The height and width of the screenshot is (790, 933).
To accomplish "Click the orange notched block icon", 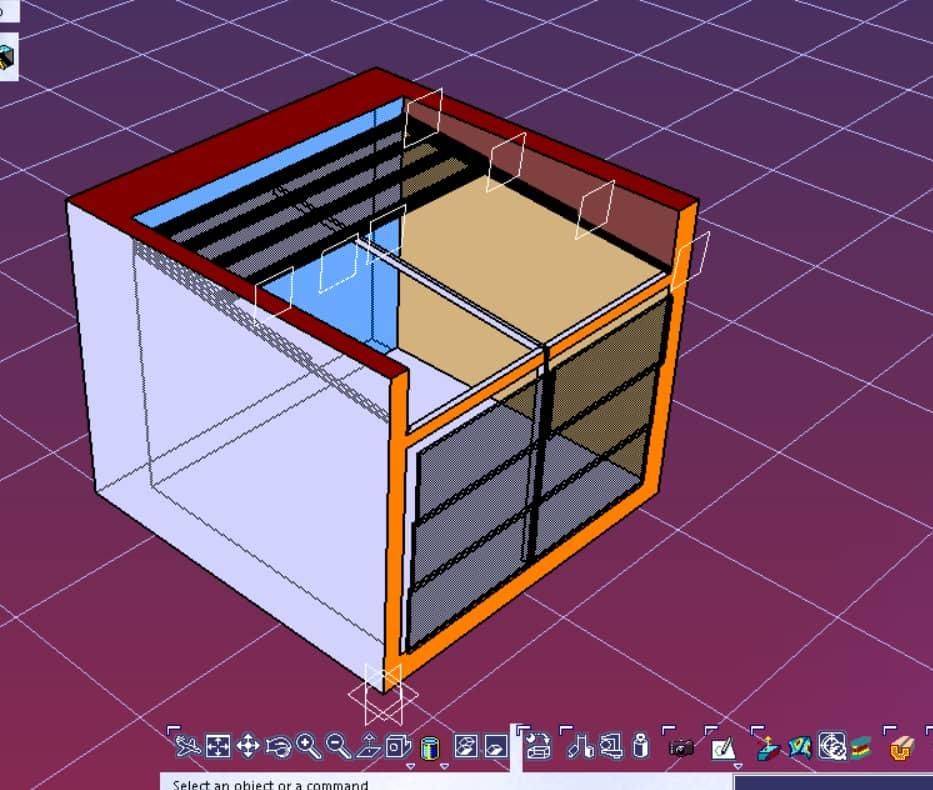I will [903, 748].
